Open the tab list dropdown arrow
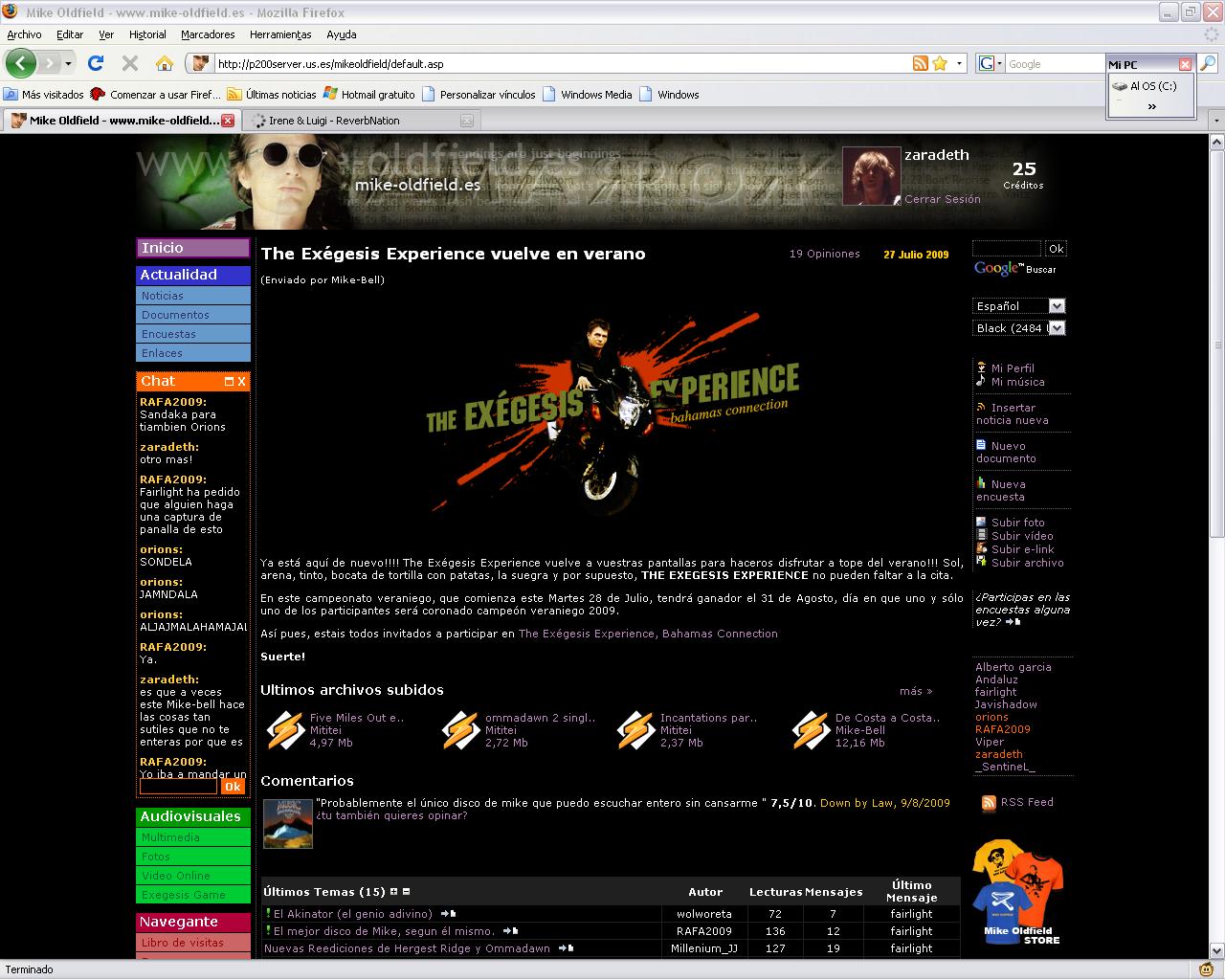This screenshot has height=980, width=1225. 1216,121
